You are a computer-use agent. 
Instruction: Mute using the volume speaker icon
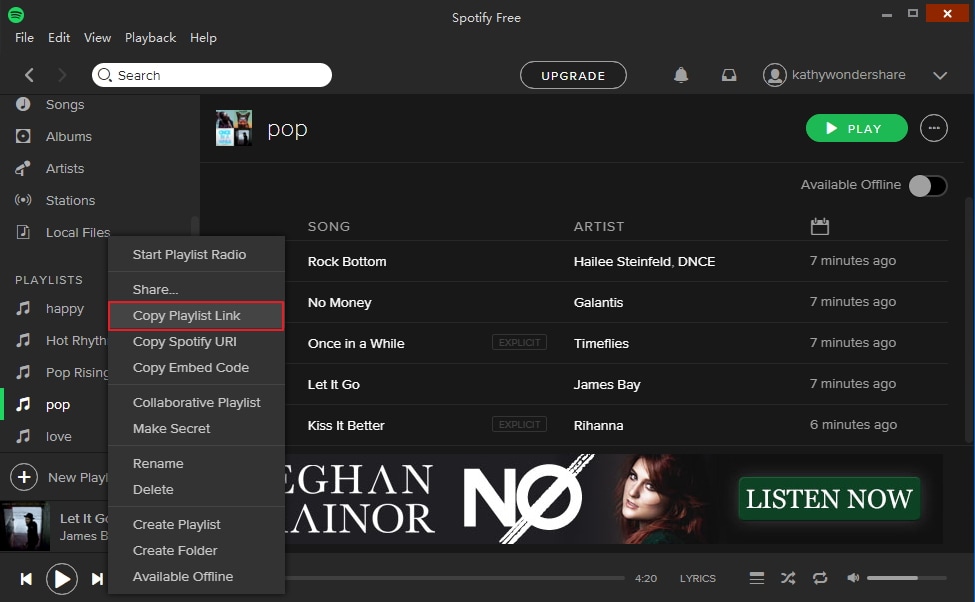tap(853, 578)
